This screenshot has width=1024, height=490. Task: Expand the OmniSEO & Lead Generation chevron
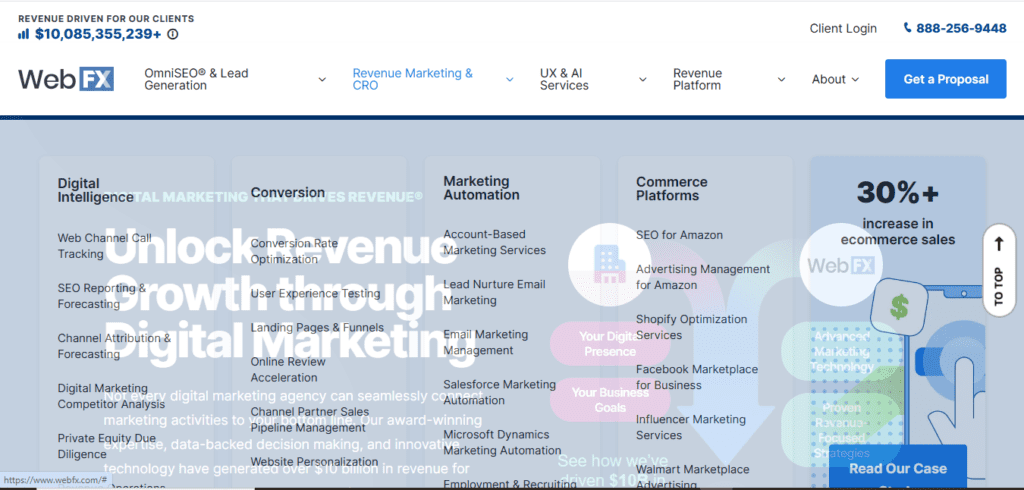click(x=322, y=80)
